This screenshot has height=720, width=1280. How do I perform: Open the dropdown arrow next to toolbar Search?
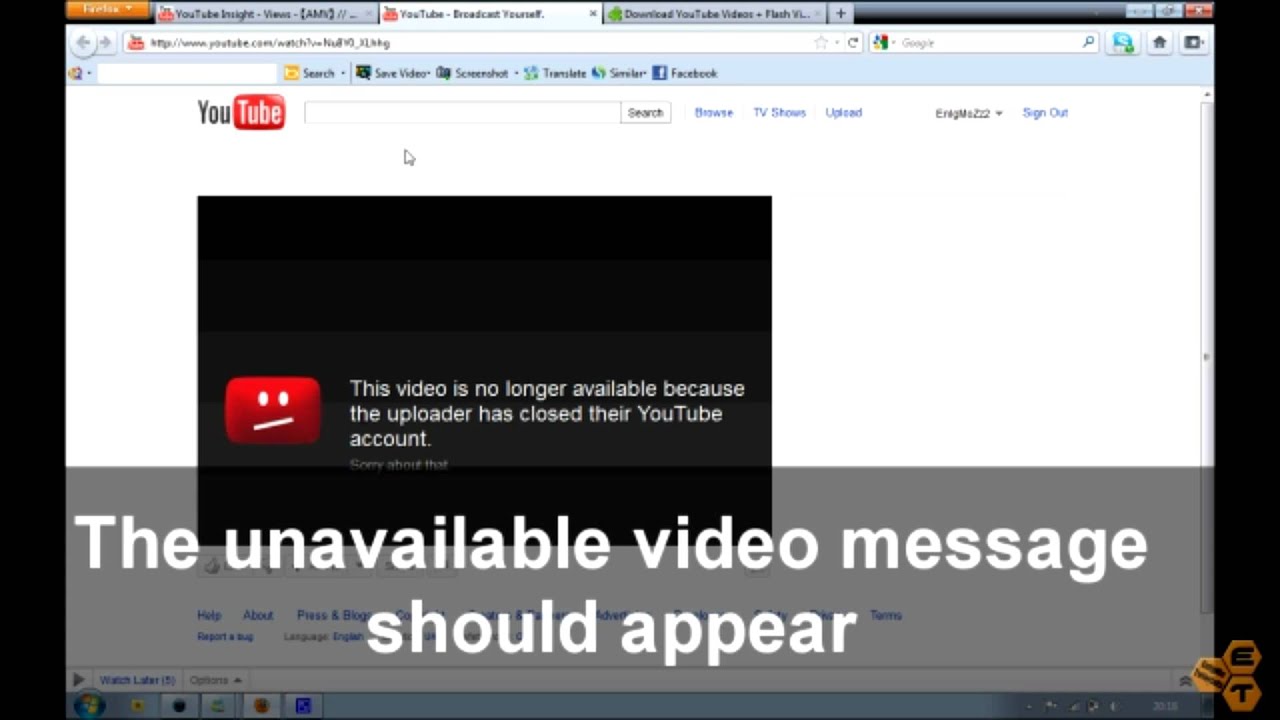(x=343, y=73)
